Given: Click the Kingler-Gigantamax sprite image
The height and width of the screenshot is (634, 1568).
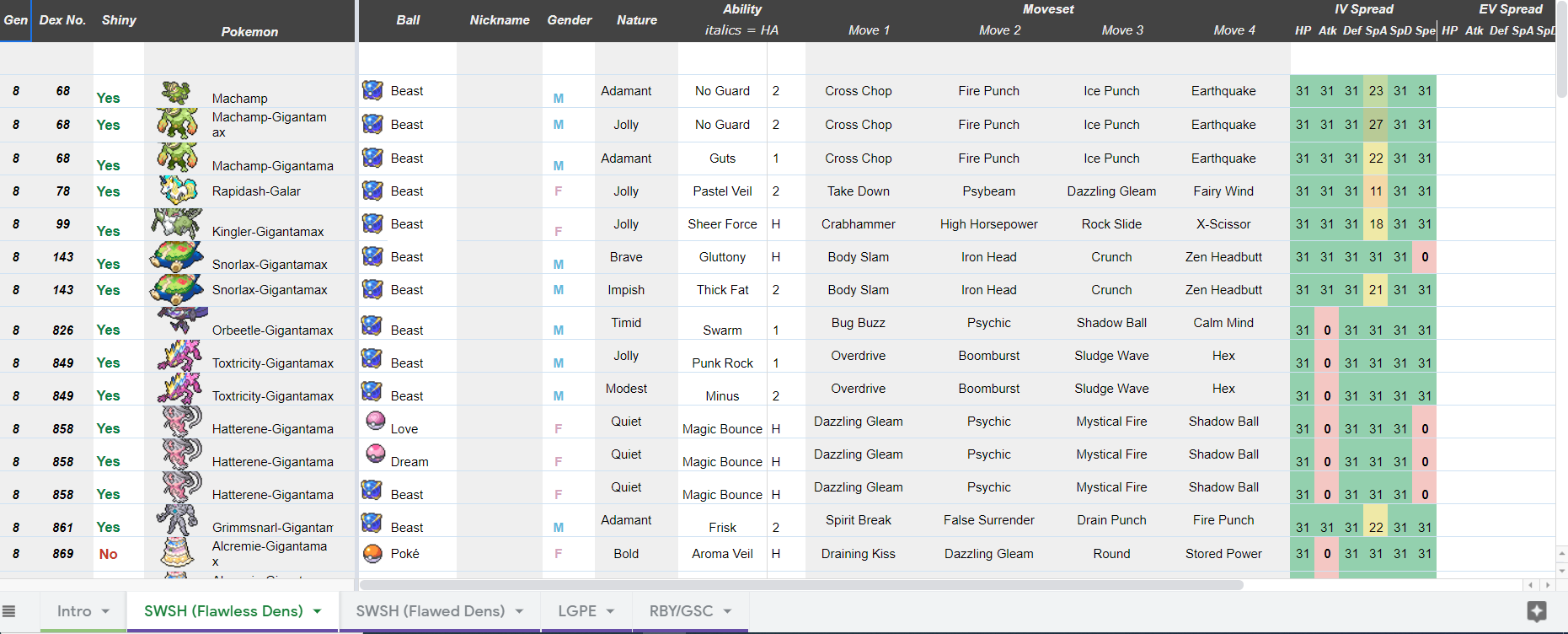Looking at the screenshot, I should pos(177,223).
